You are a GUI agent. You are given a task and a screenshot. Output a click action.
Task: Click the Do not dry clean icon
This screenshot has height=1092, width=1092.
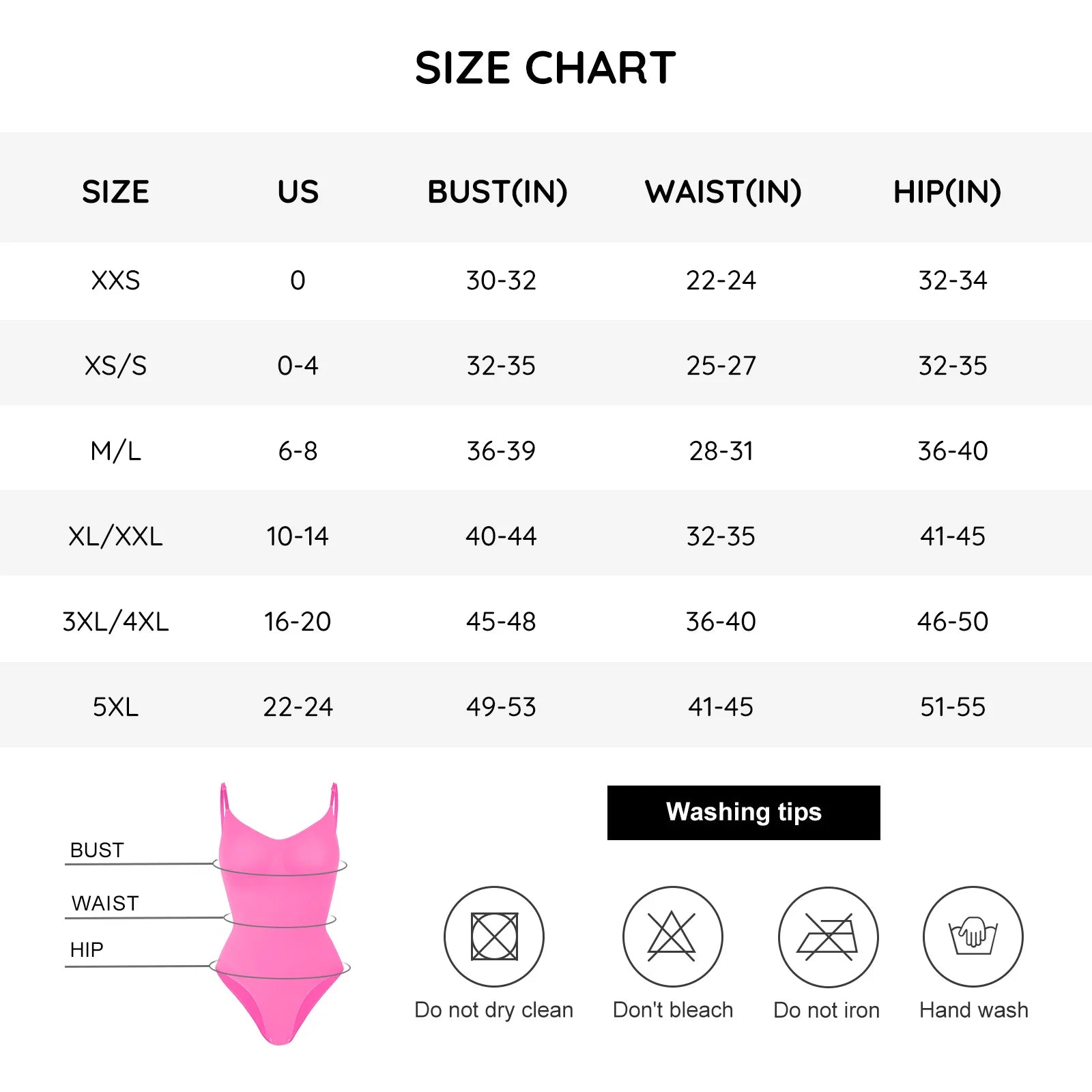[x=494, y=936]
